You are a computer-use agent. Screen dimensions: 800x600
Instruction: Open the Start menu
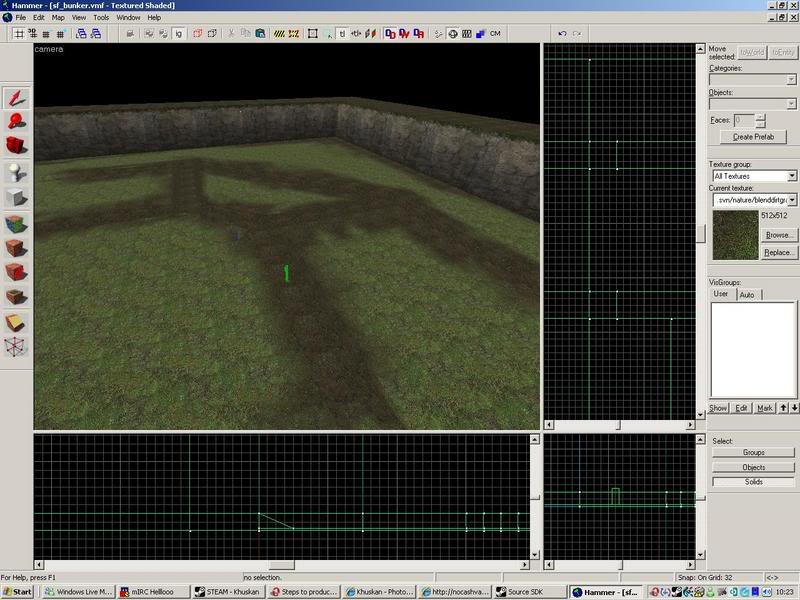tap(17, 592)
